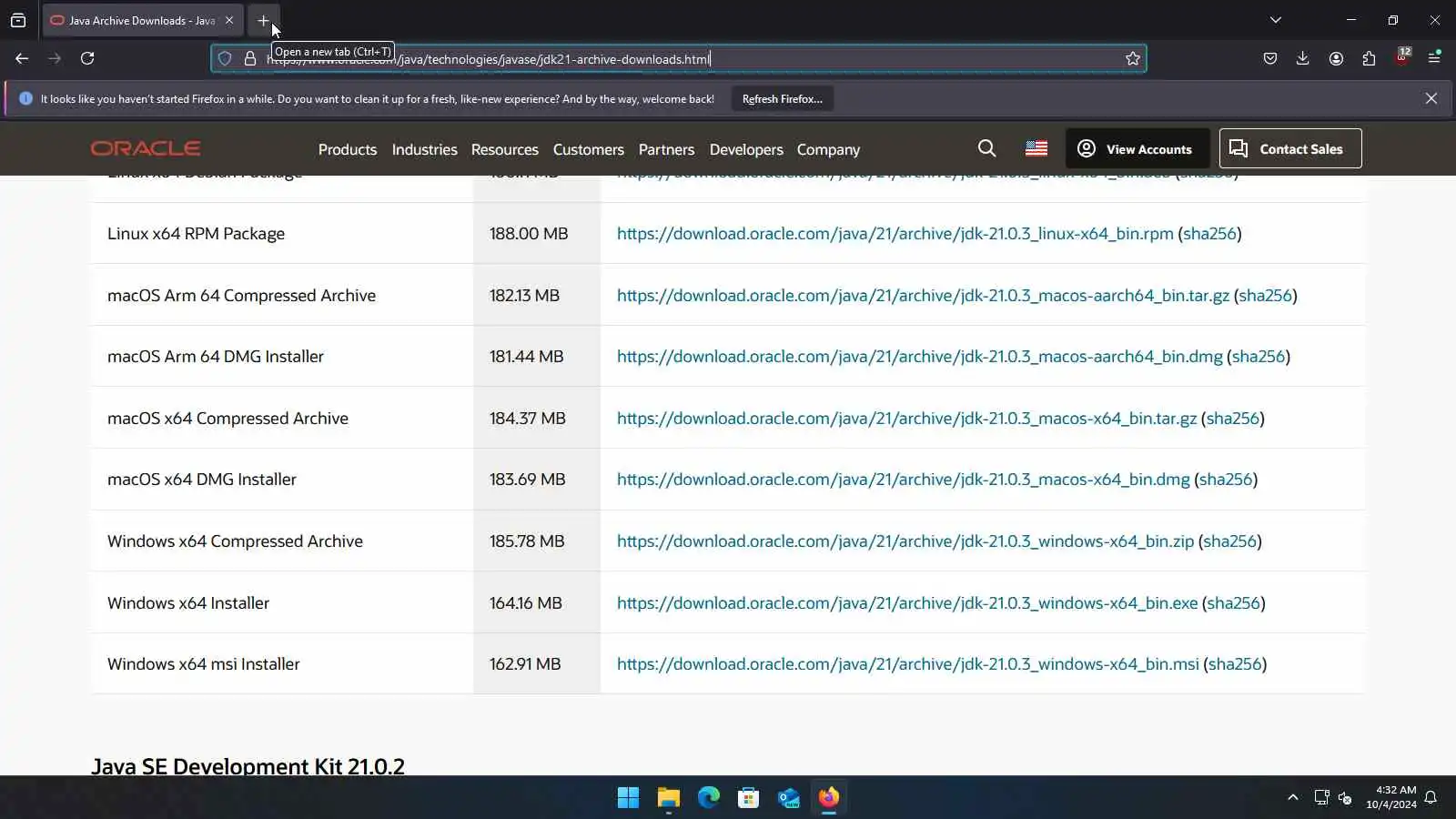Open the Windows notification bell

point(1431,798)
